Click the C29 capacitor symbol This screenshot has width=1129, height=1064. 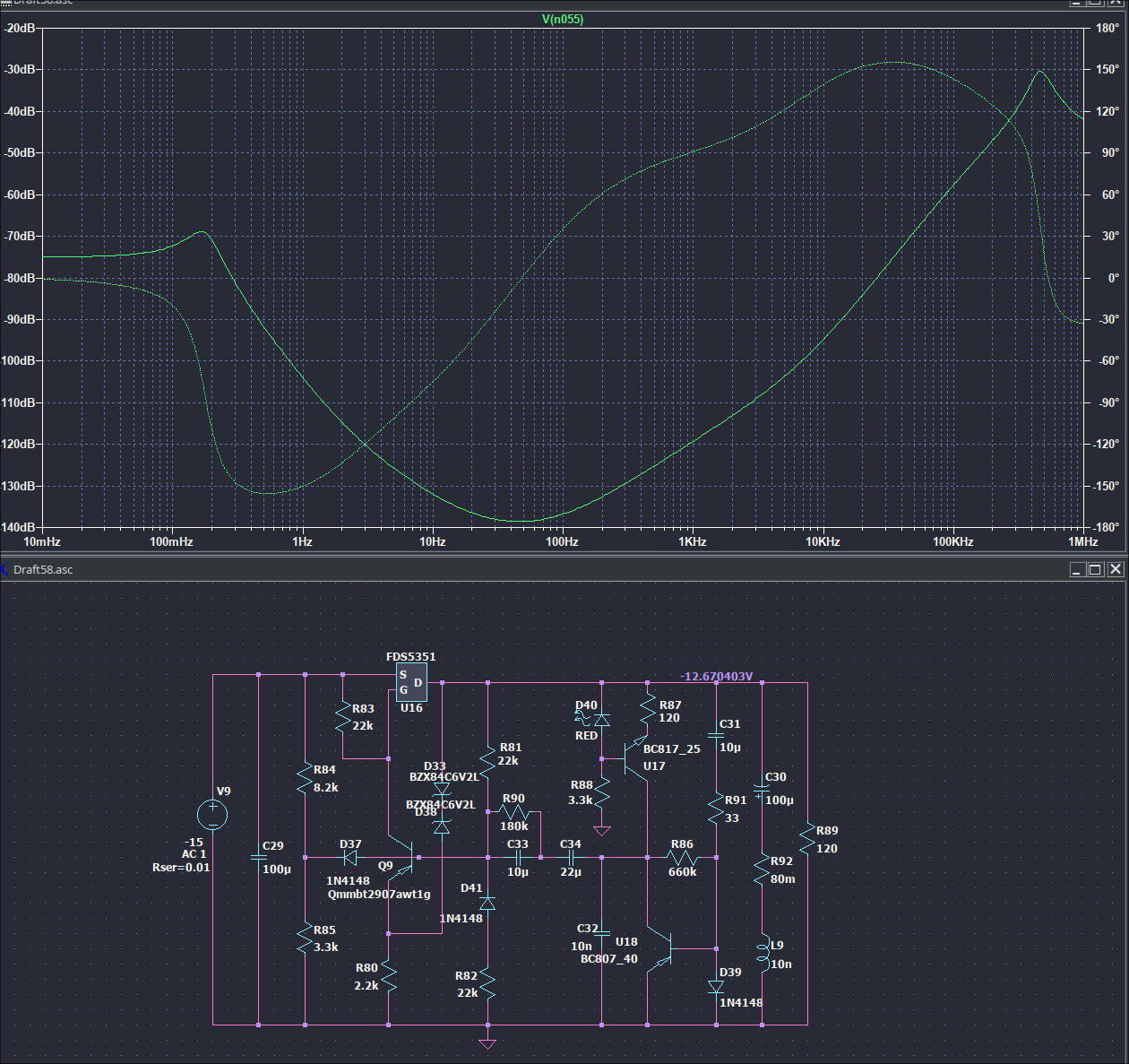click(258, 857)
